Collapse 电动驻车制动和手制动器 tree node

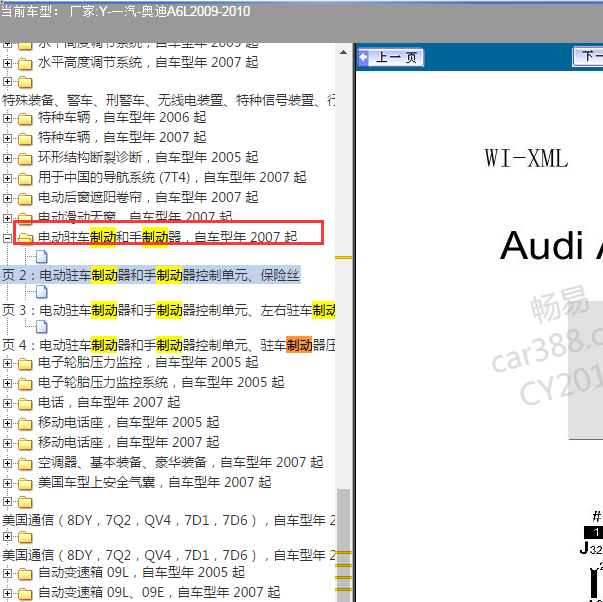click(x=7, y=238)
